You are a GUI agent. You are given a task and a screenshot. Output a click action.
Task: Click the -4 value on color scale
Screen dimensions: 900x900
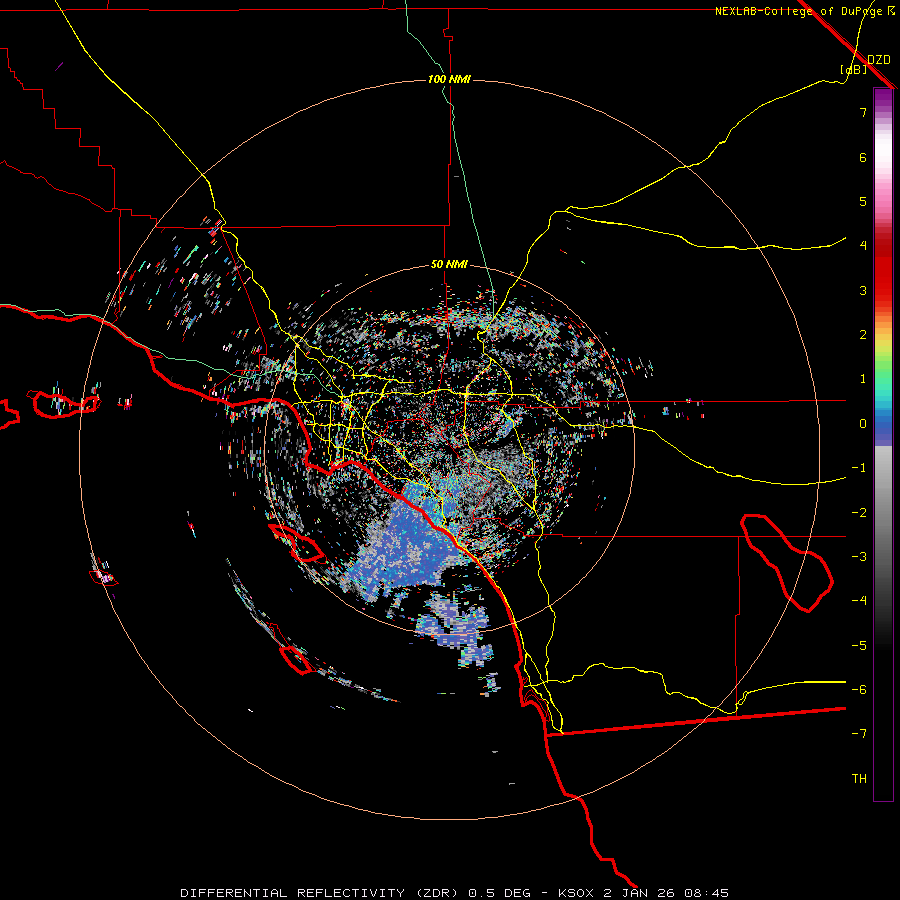[859, 601]
